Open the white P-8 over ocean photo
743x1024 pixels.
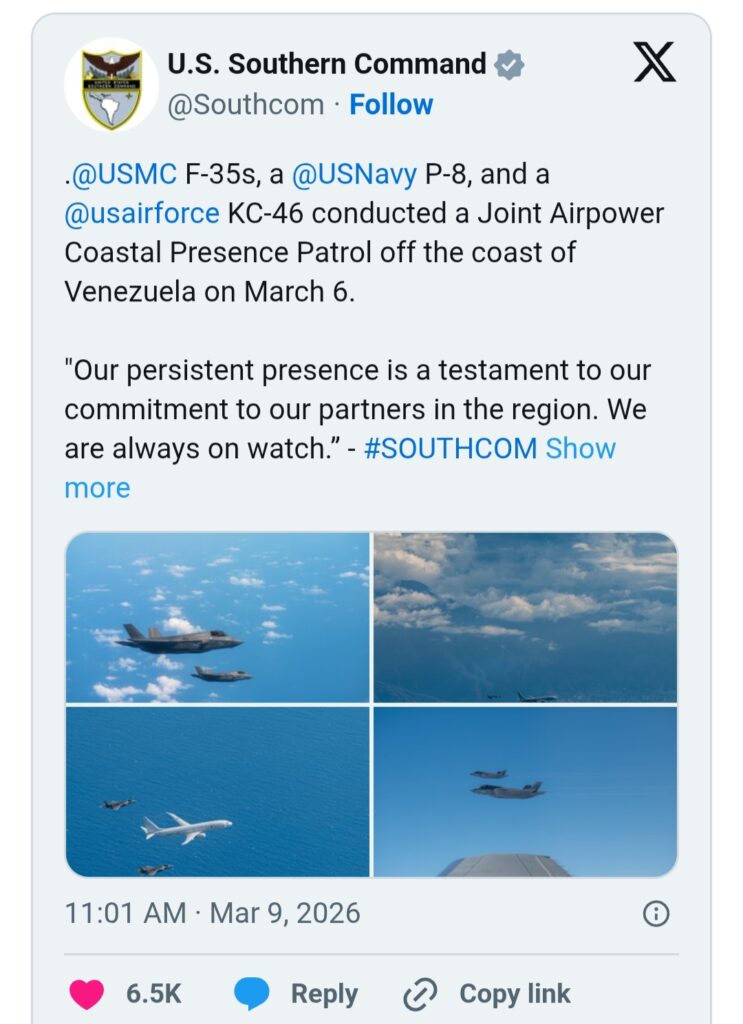tap(217, 792)
